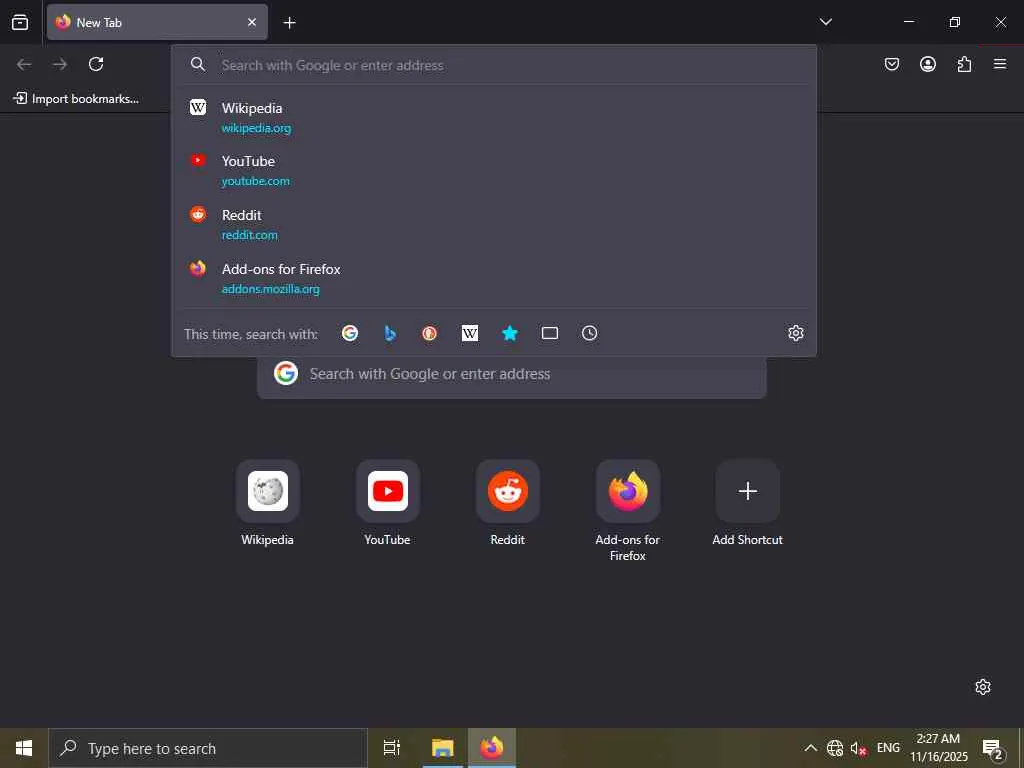Image resolution: width=1024 pixels, height=768 pixels.
Task: Reload the current page
Action: (96, 64)
